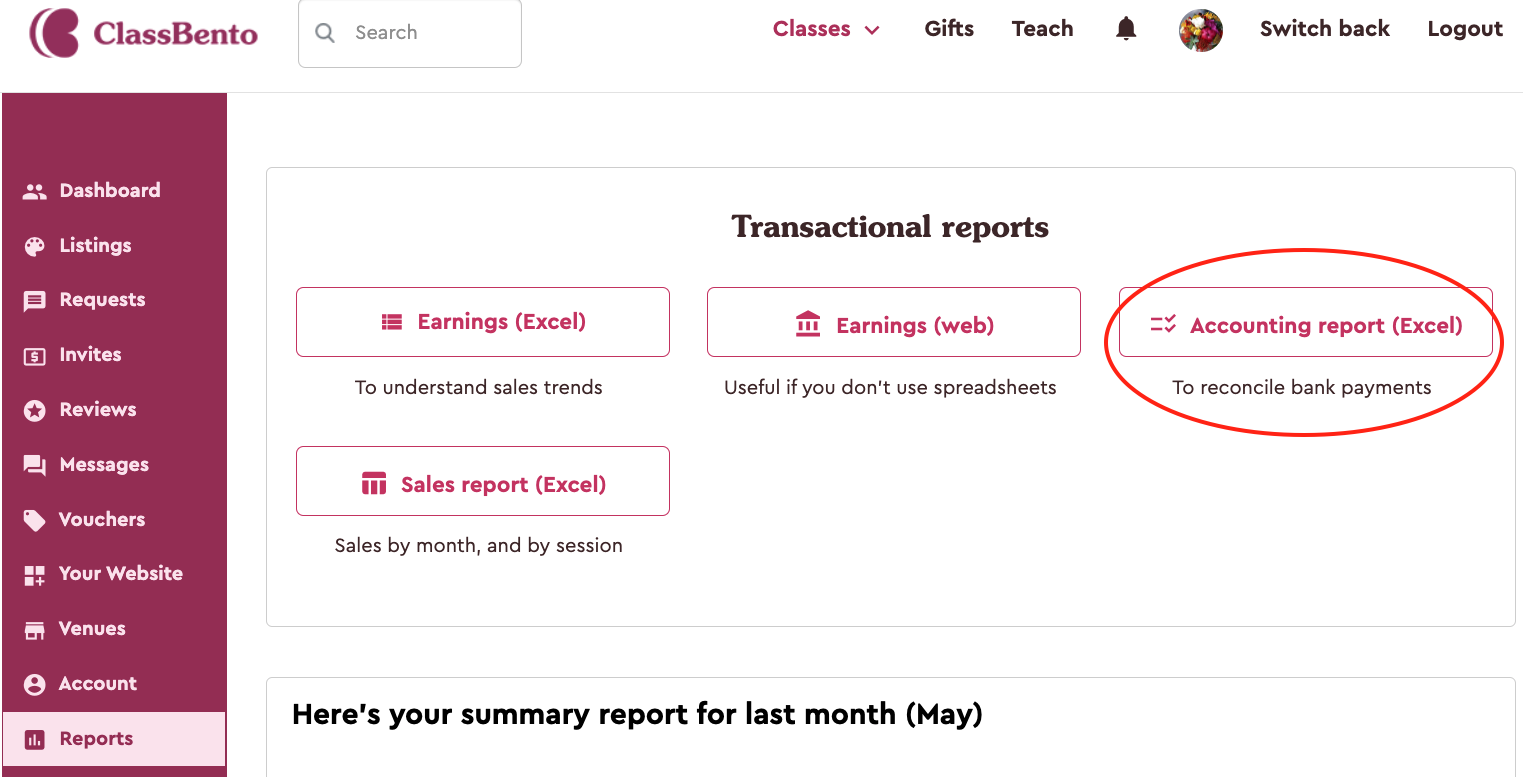
Task: Click the Vouchers tag icon
Action: 35,520
